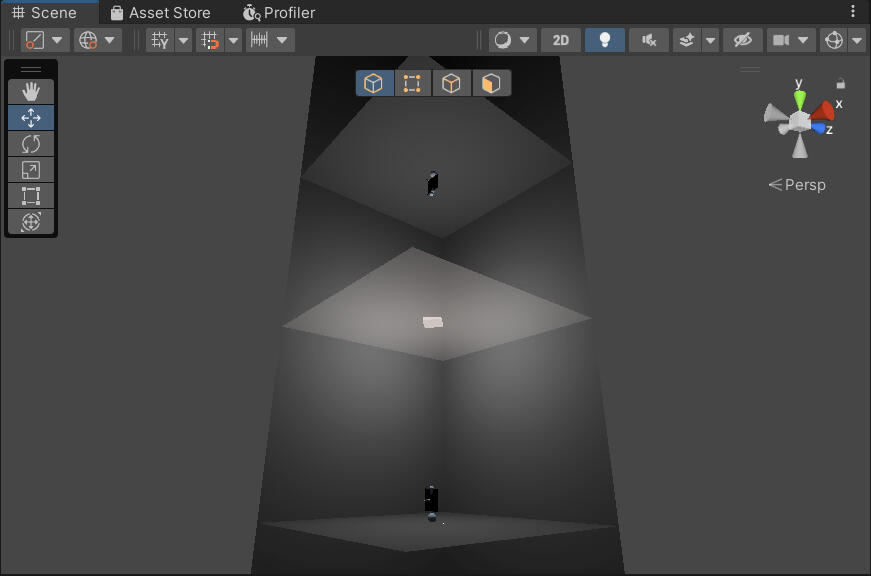Image resolution: width=871 pixels, height=576 pixels.
Task: Select the Rotate tool
Action: (31, 144)
